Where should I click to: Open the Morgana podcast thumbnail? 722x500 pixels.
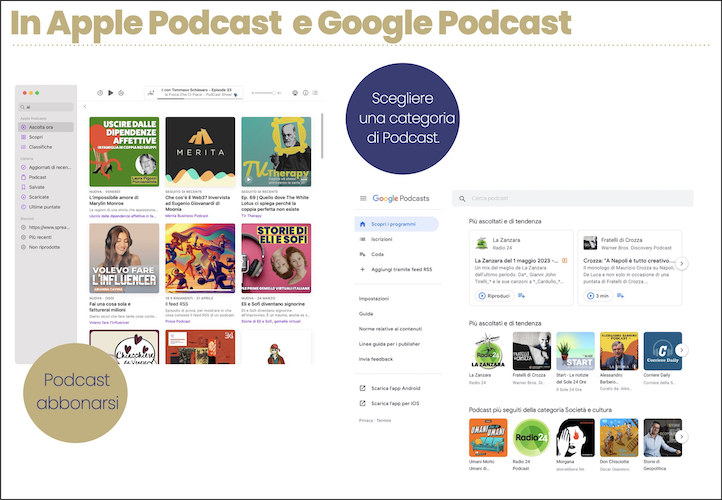point(575,437)
